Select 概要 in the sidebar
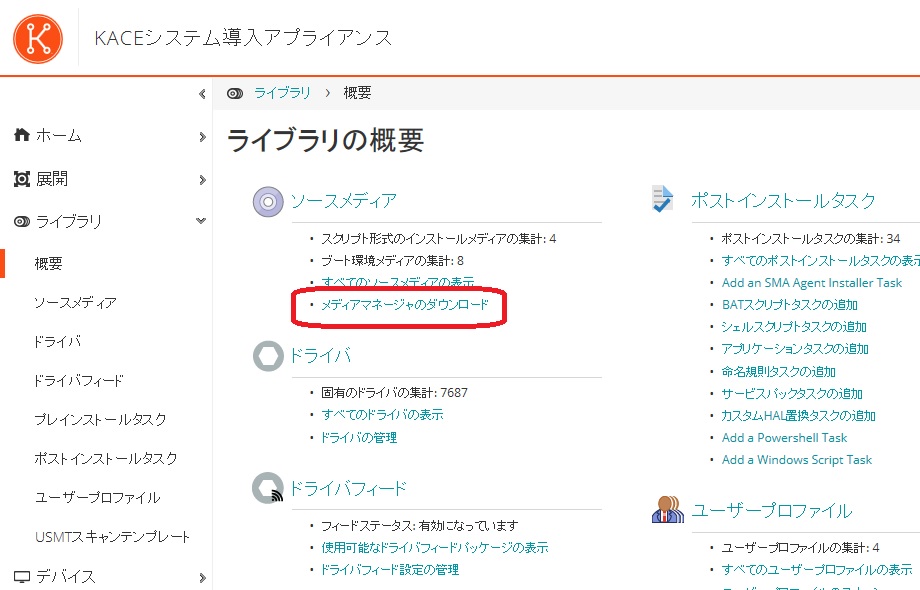 (48, 263)
